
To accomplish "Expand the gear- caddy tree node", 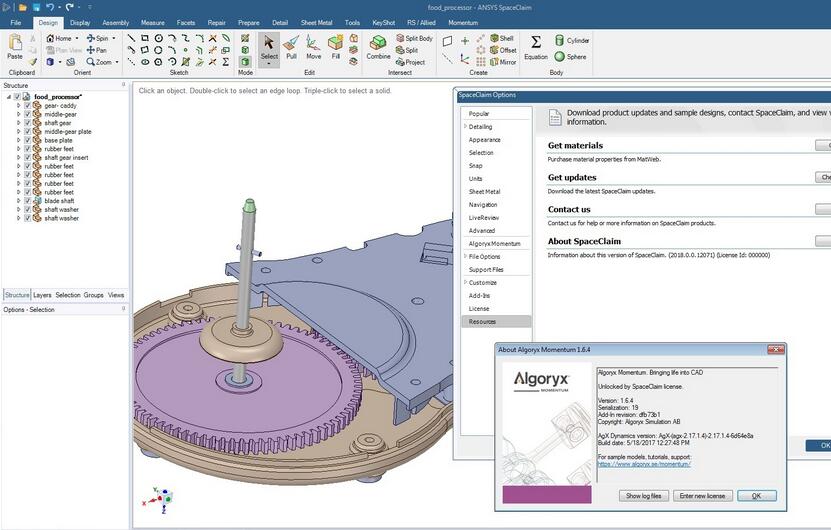I will (19, 105).
